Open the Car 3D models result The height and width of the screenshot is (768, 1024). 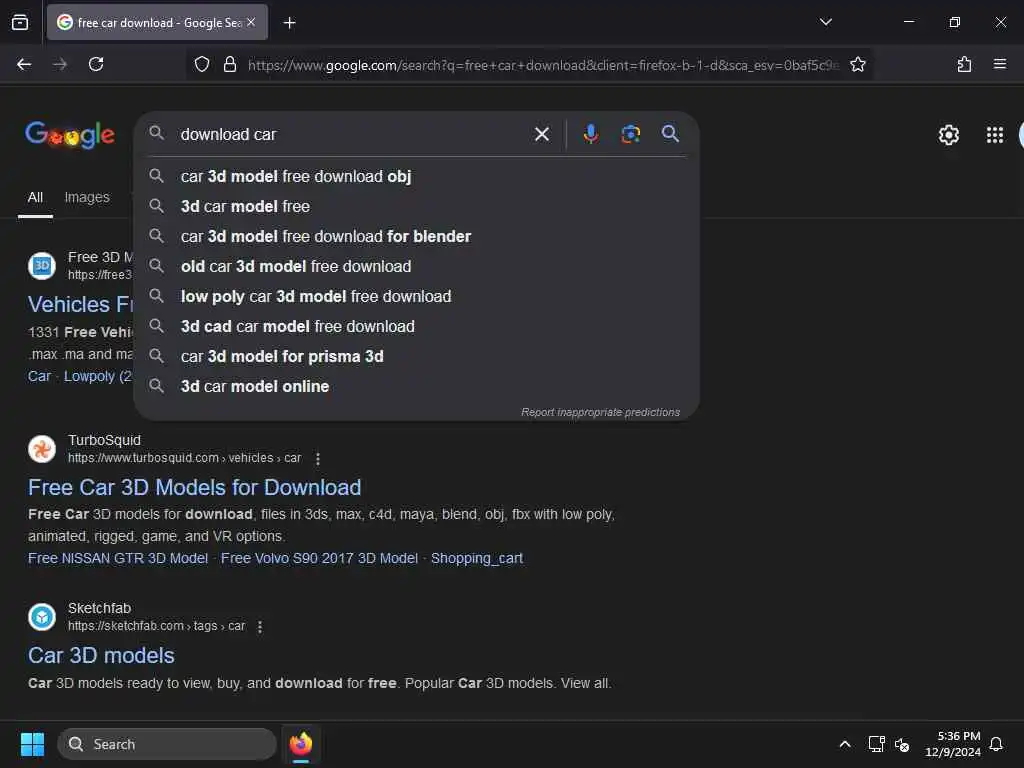pos(101,656)
